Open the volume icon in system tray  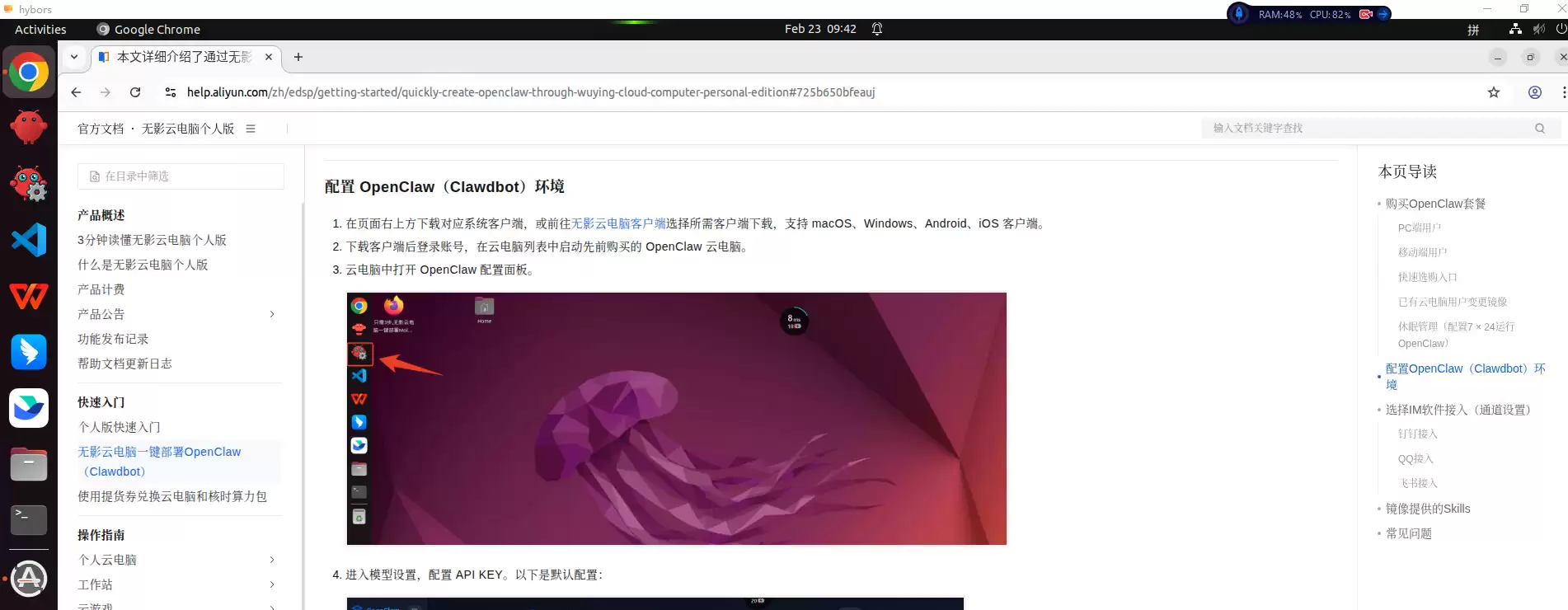click(1538, 29)
